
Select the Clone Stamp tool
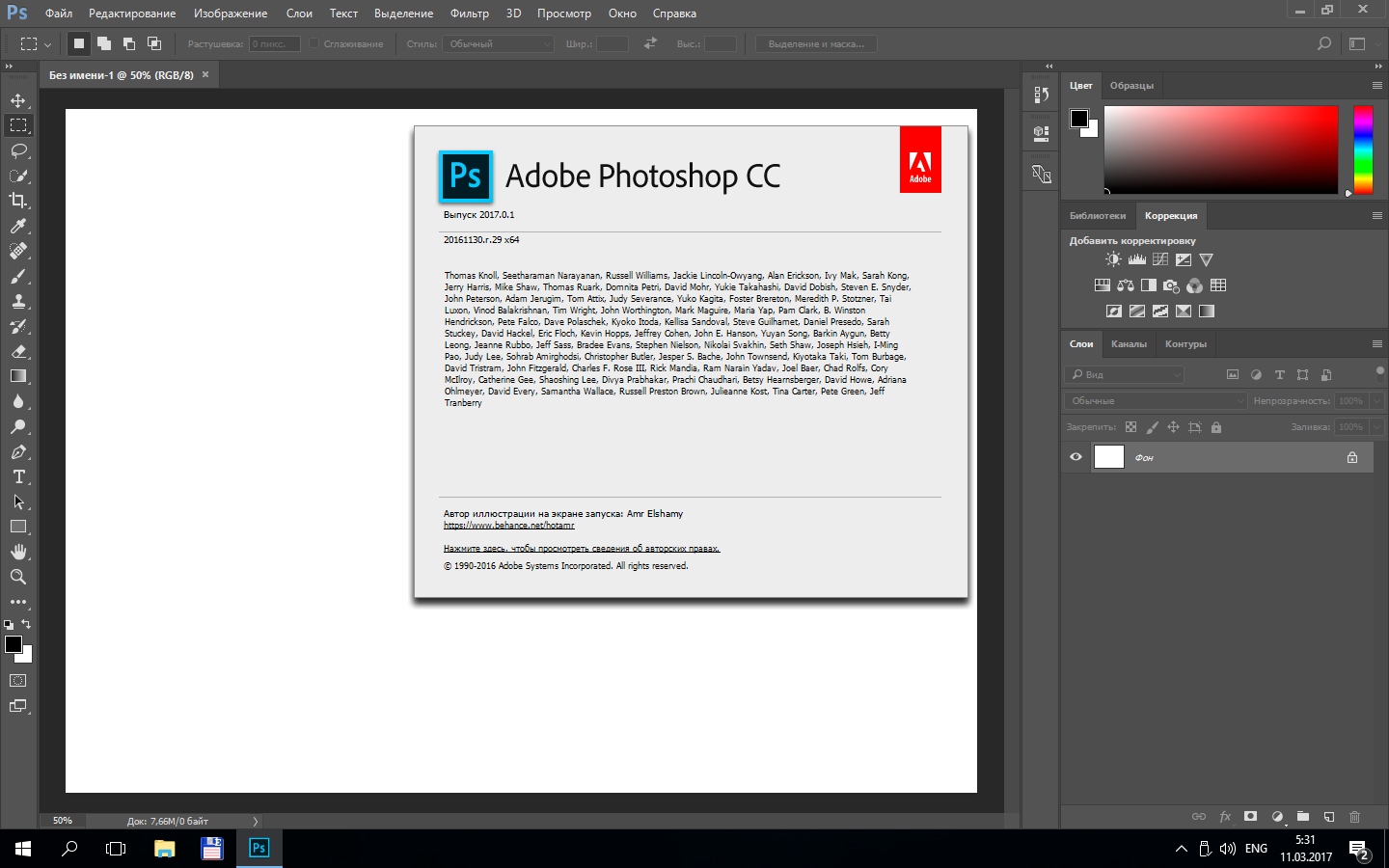(18, 301)
